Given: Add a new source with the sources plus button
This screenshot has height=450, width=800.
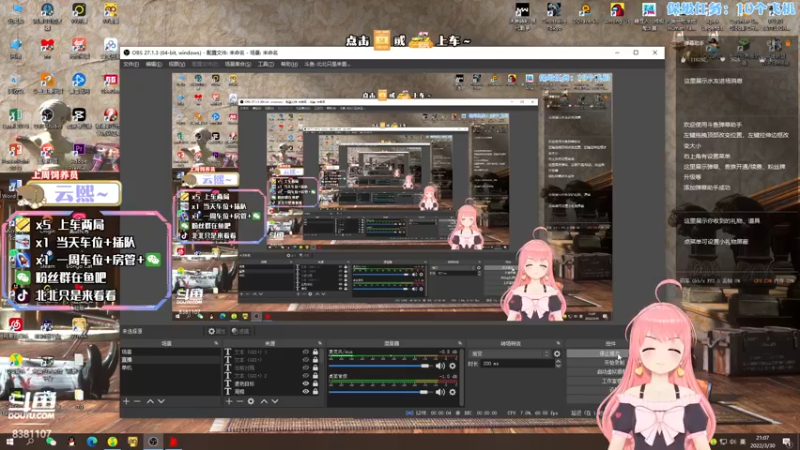Looking at the screenshot, I should point(229,402).
